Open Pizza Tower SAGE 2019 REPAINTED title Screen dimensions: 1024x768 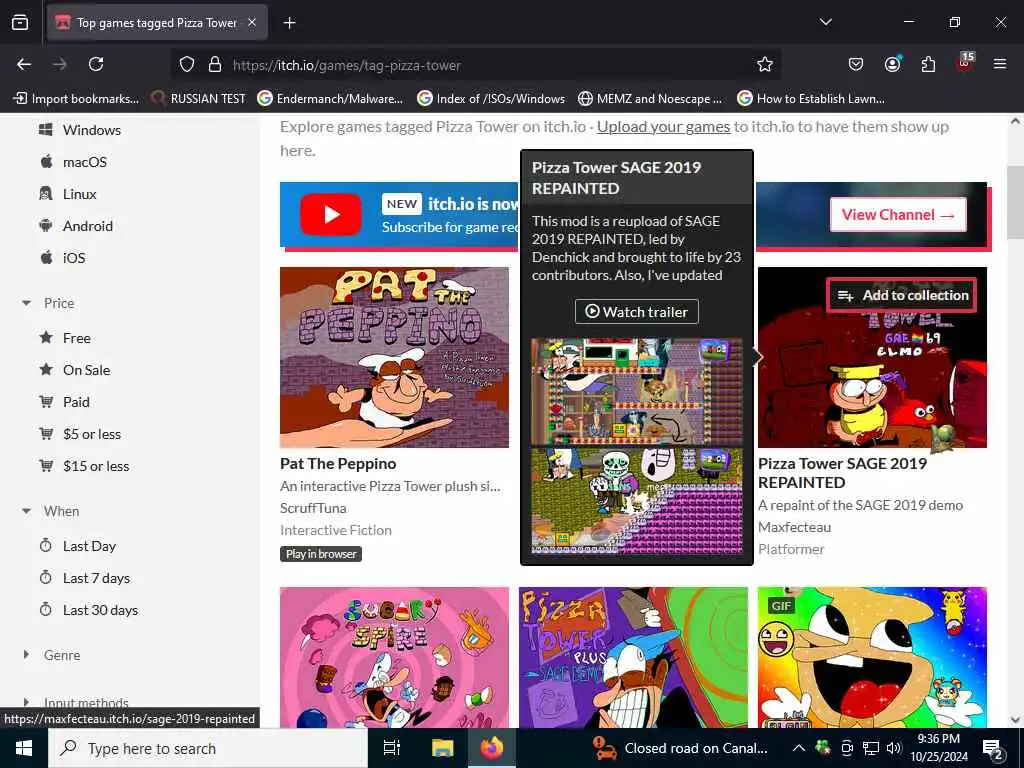point(842,473)
